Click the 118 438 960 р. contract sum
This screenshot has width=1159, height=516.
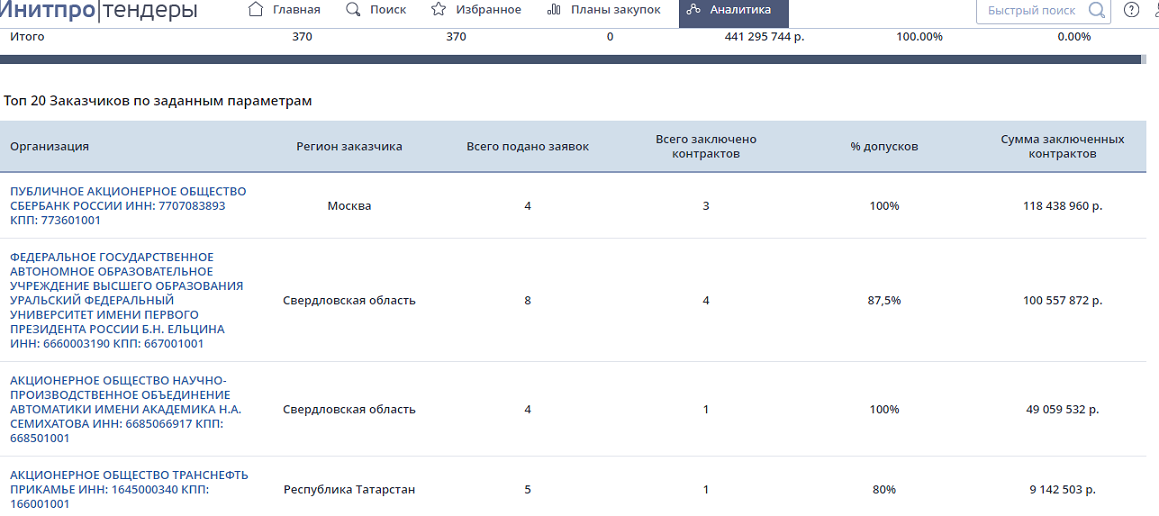pos(1063,206)
